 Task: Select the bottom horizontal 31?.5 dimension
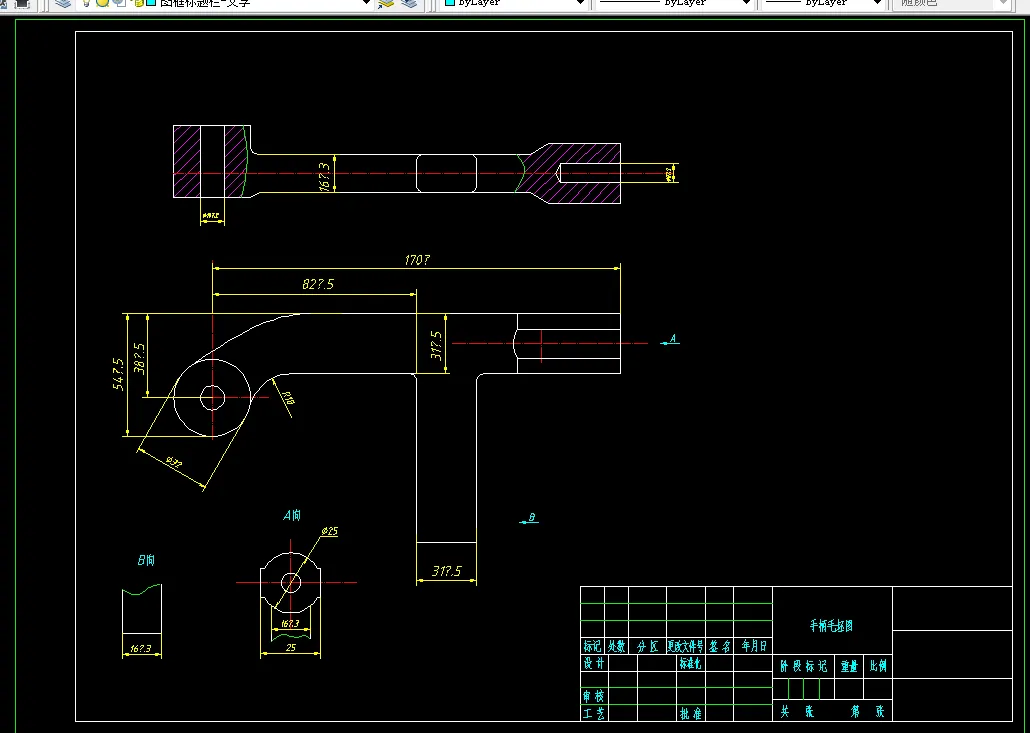click(447, 571)
